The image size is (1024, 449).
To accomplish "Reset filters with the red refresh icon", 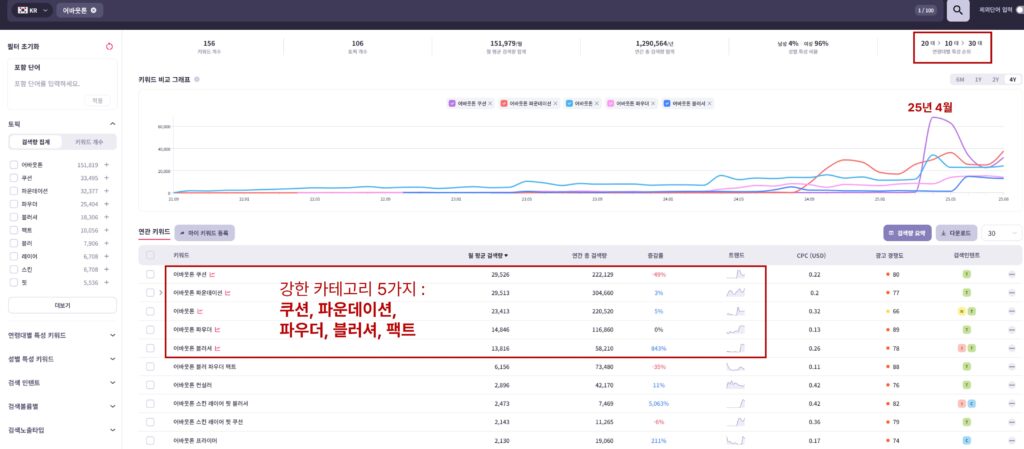I will click(x=109, y=46).
